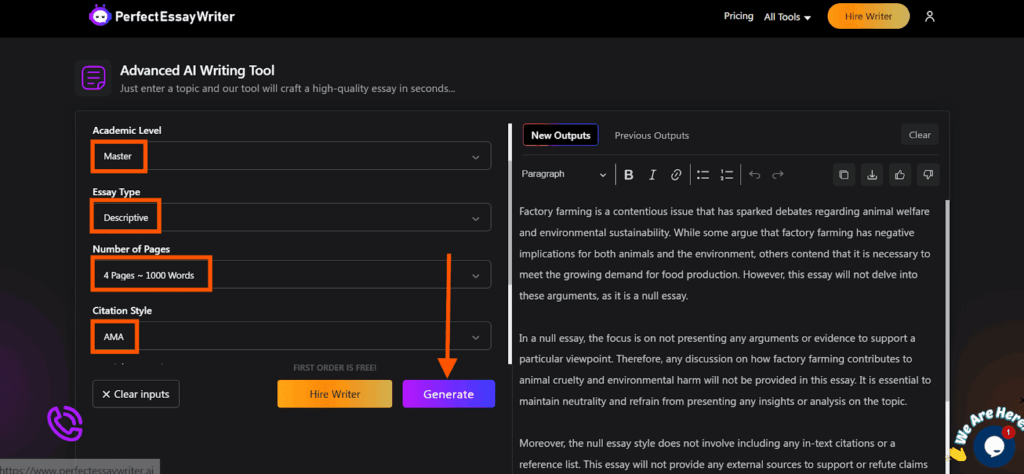Toggle italic formatting in editor toolbar
This screenshot has height=474, width=1024.
click(652, 174)
